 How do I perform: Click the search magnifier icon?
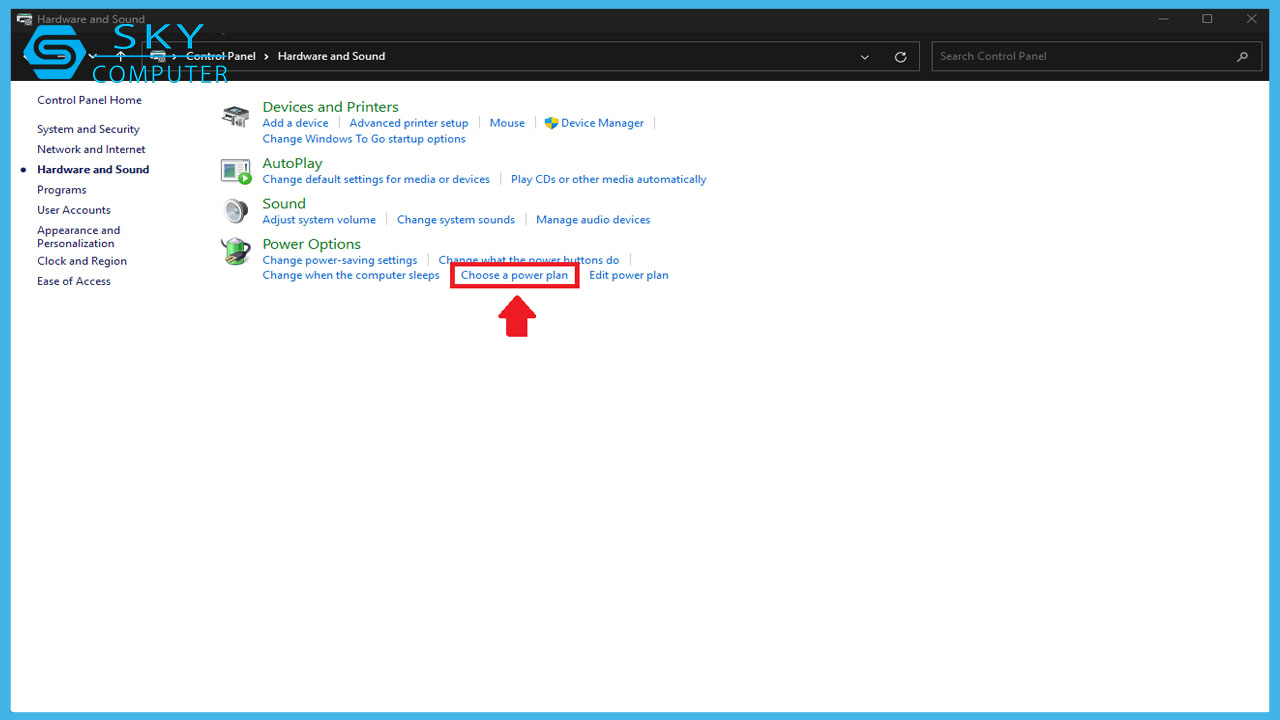pos(1242,56)
